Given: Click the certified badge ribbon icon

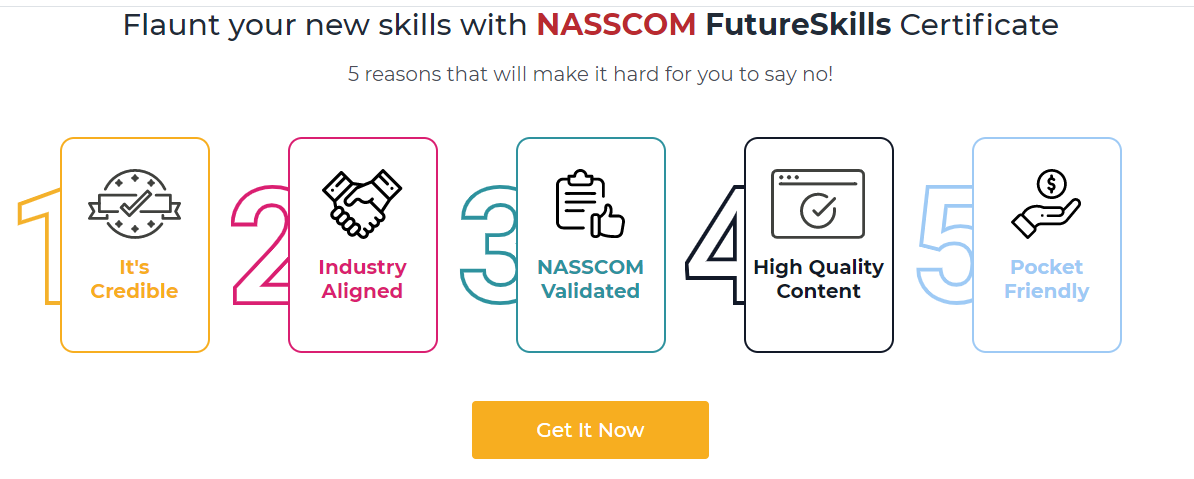Looking at the screenshot, I should coord(135,204).
